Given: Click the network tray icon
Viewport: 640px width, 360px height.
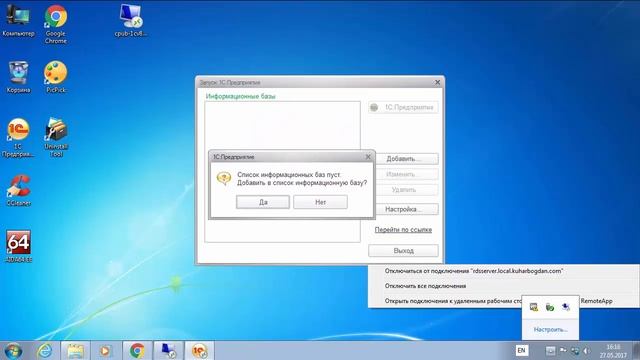Looking at the screenshot, I should pos(575,351).
